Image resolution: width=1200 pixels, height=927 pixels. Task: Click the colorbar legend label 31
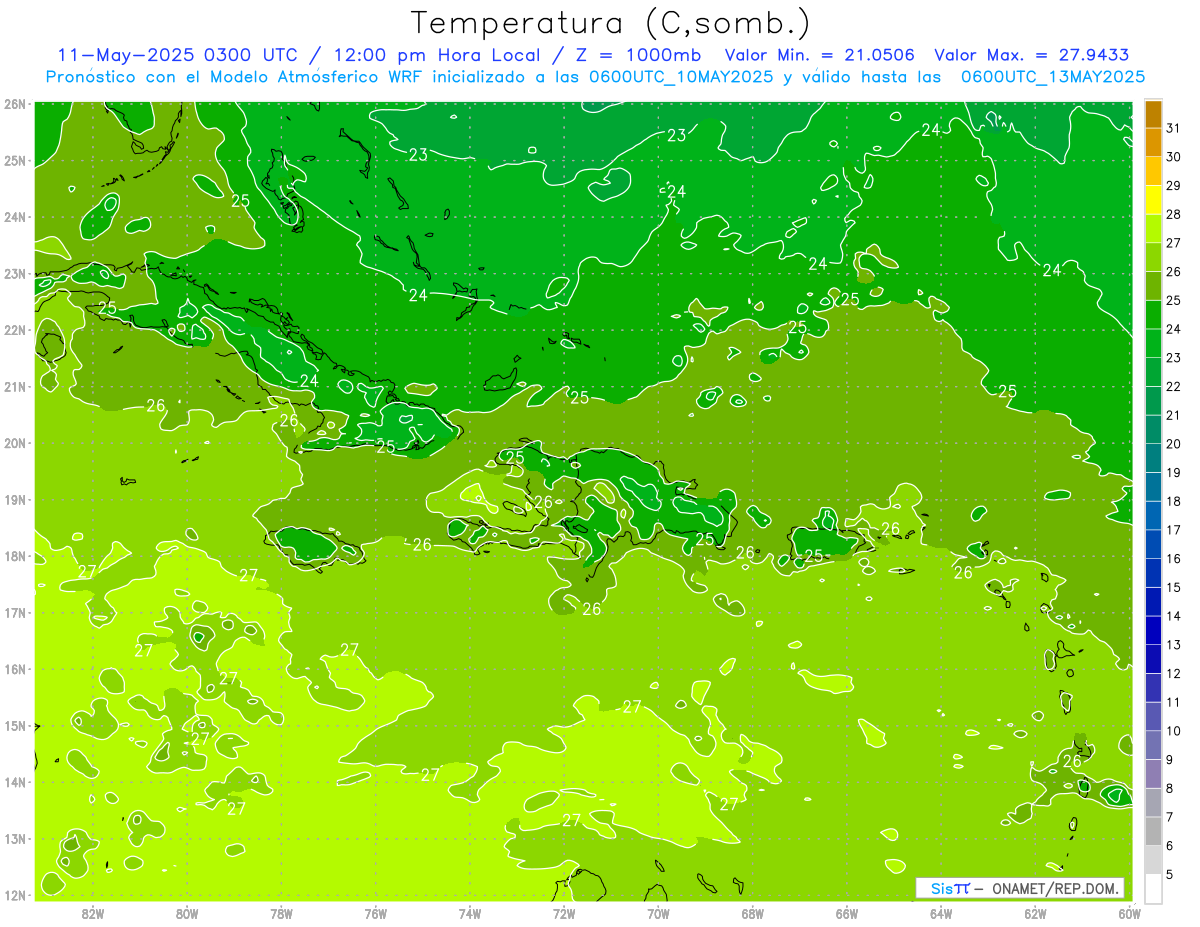[x=1173, y=128]
